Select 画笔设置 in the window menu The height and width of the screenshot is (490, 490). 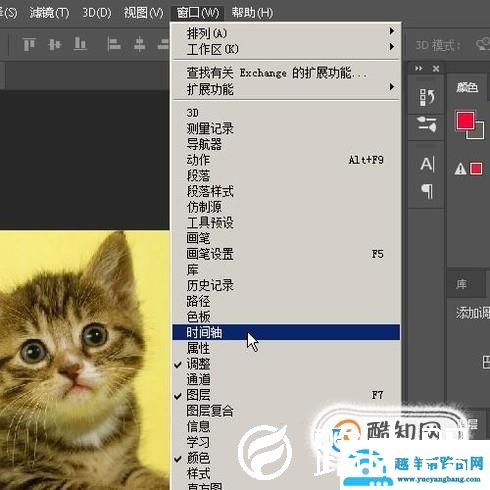click(286, 254)
